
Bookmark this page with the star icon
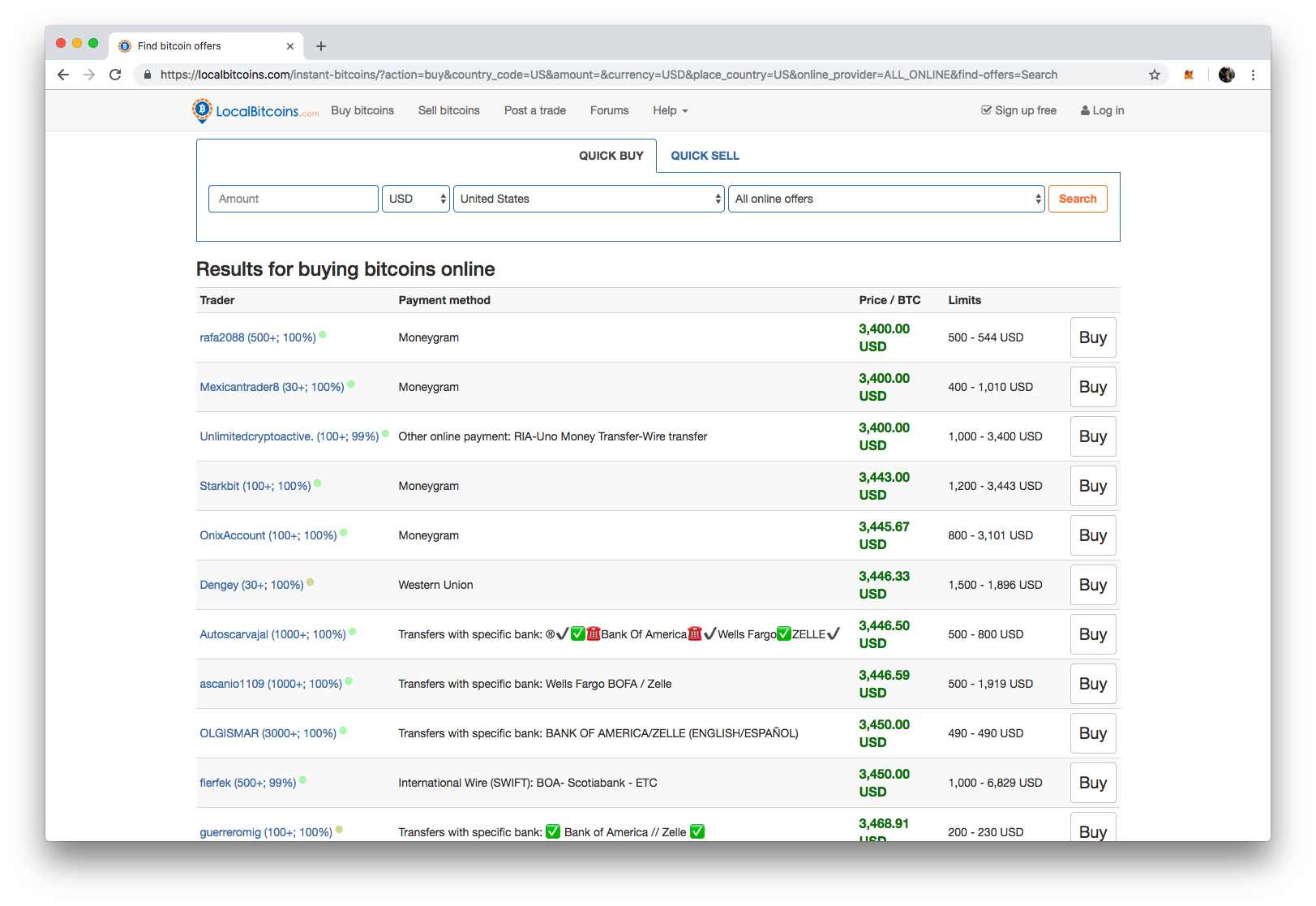point(1155,75)
